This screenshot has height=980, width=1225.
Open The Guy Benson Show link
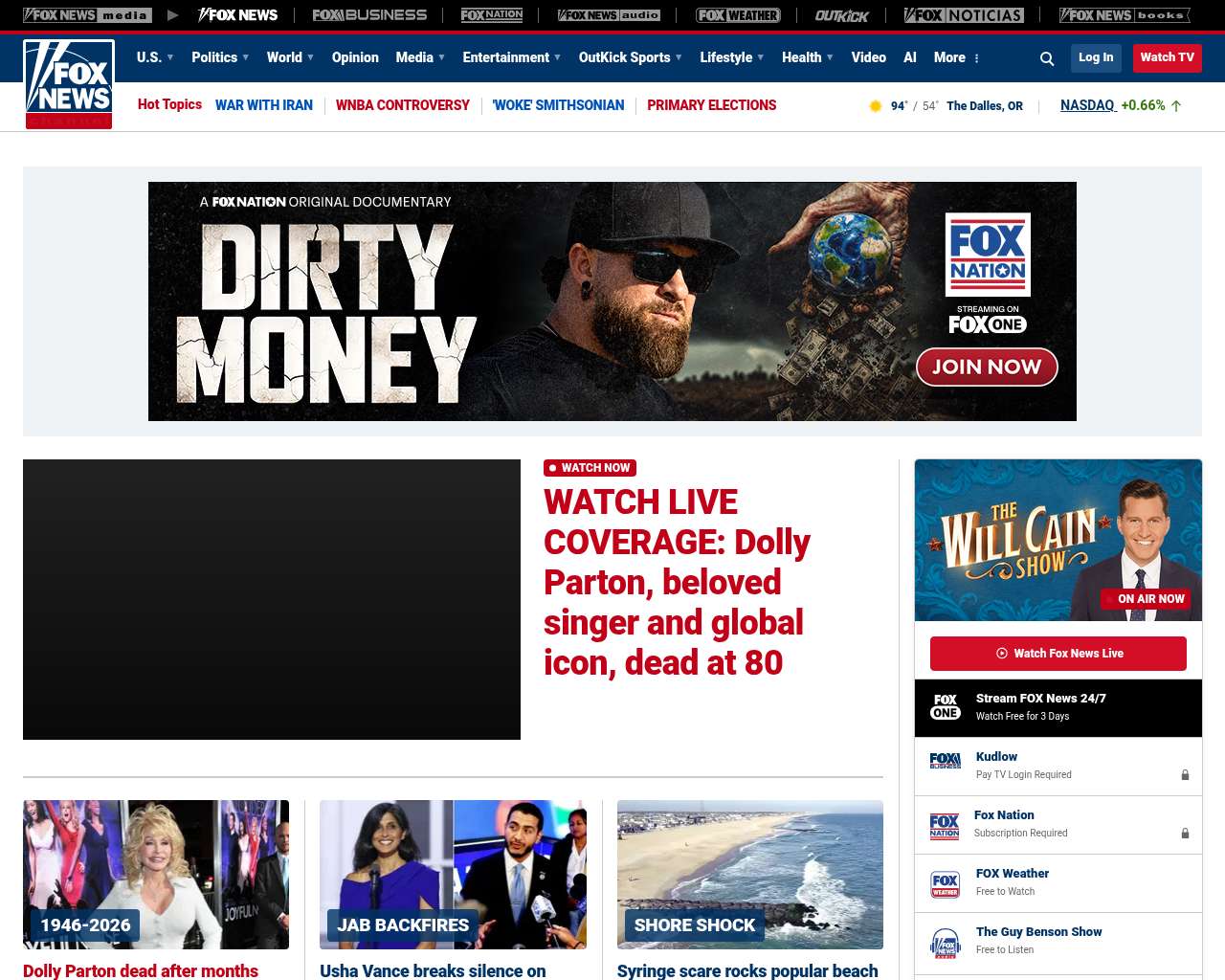point(1039,932)
